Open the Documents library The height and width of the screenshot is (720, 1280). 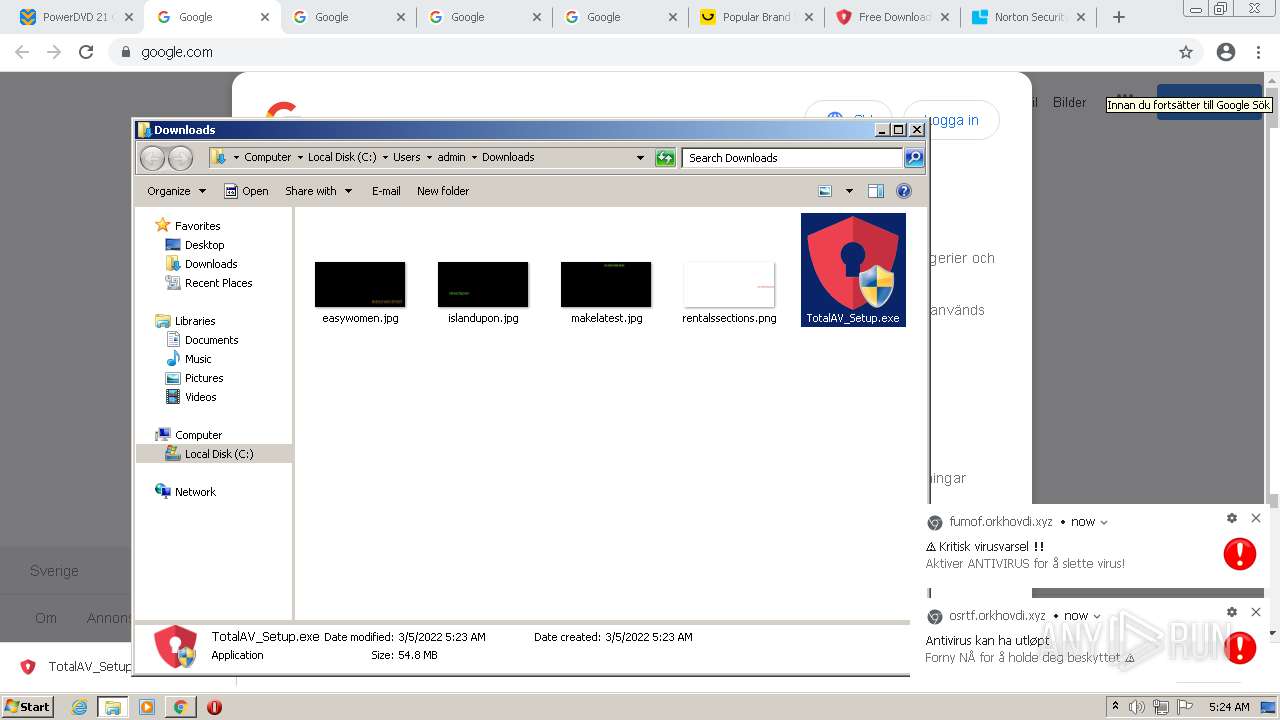211,340
